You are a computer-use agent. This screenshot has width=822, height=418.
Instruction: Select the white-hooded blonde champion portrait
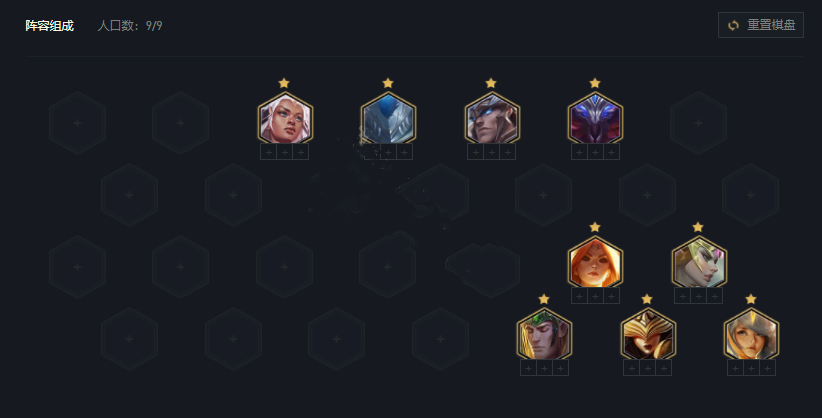coord(751,335)
